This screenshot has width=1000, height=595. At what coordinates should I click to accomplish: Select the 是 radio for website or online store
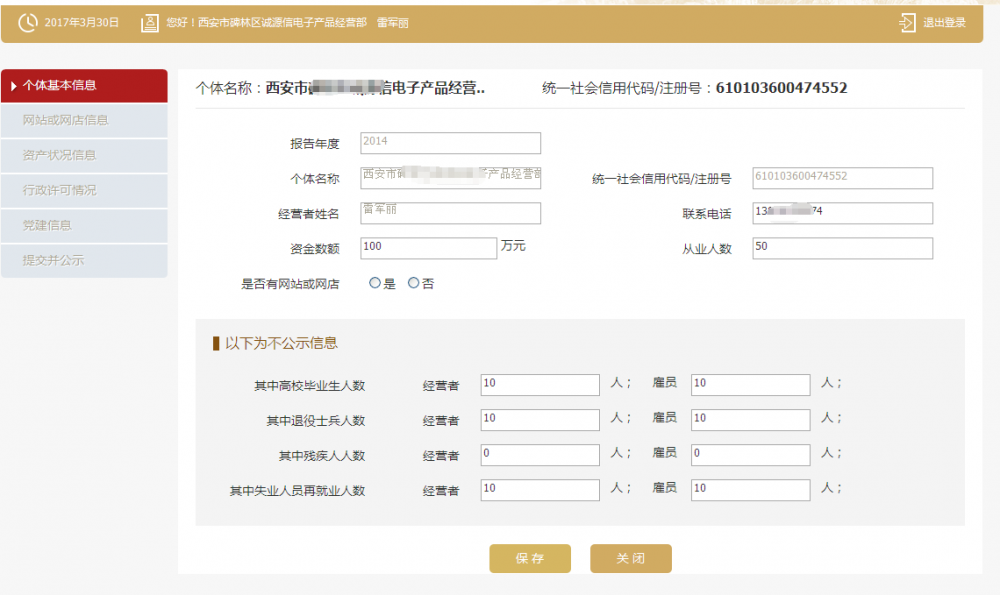click(375, 283)
